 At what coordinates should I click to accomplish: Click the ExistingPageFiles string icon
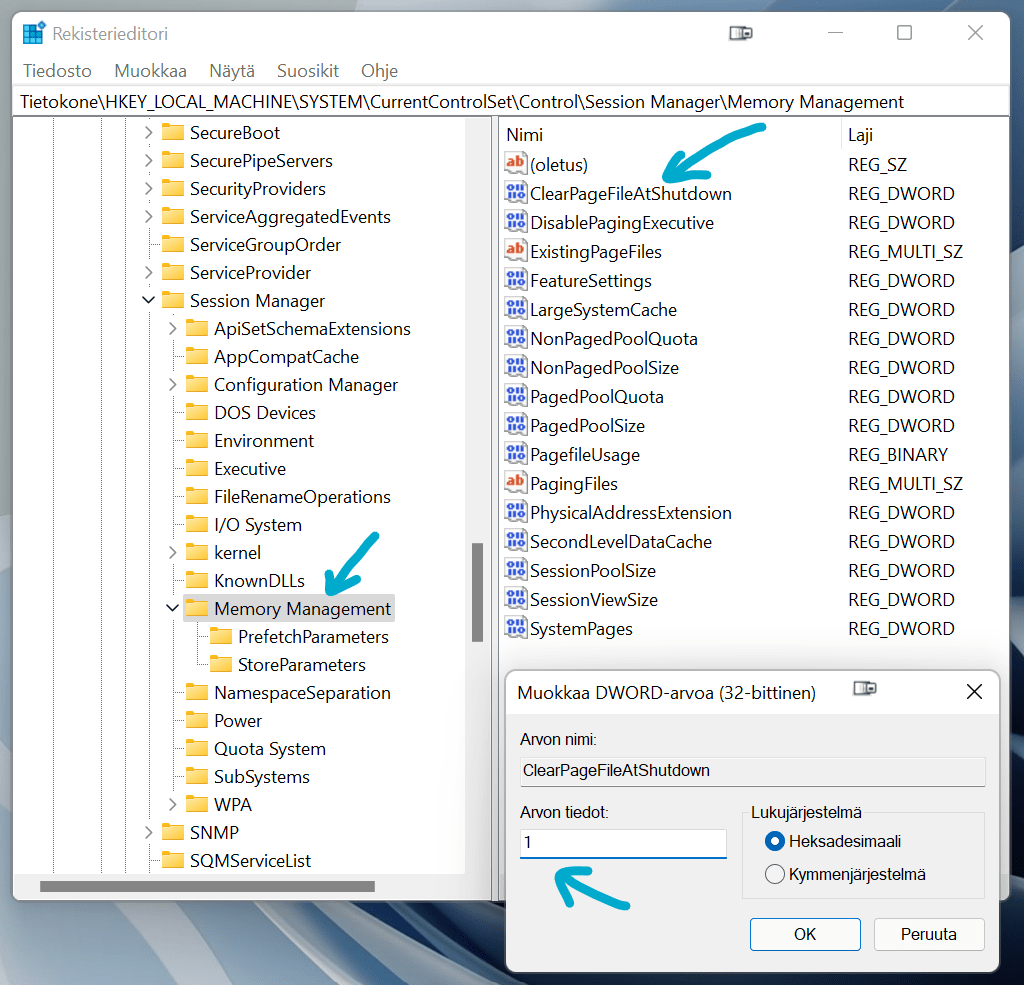[x=515, y=251]
